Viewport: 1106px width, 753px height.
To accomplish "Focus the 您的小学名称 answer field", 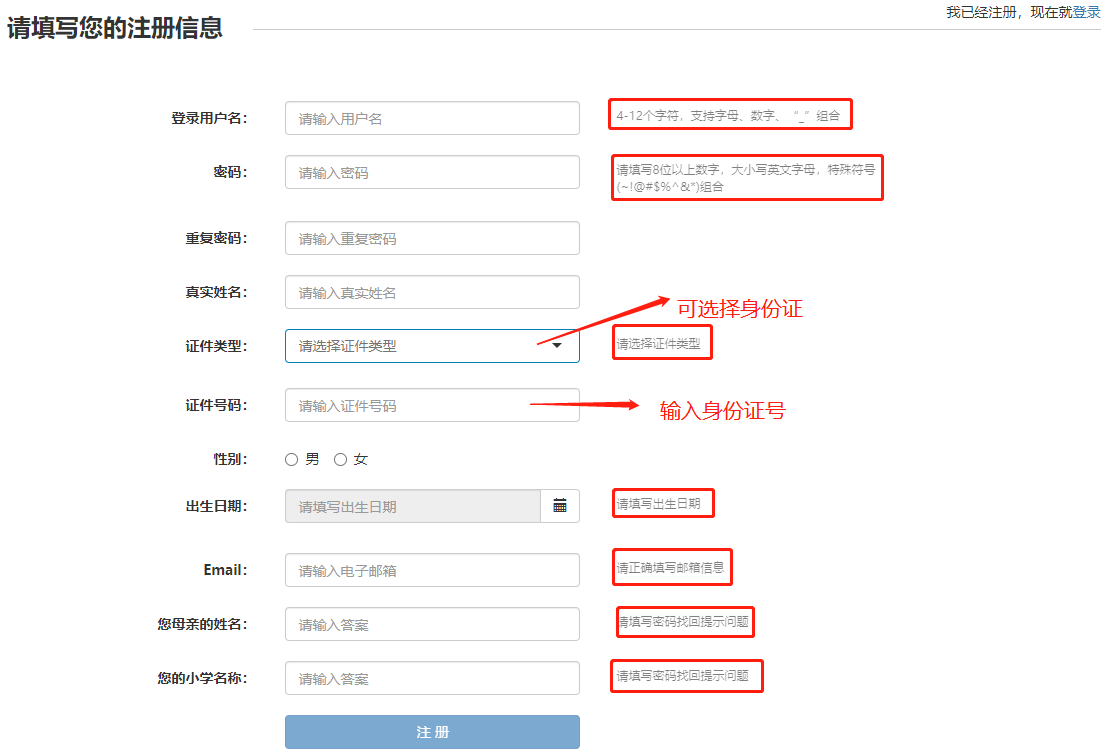I will (x=432, y=678).
